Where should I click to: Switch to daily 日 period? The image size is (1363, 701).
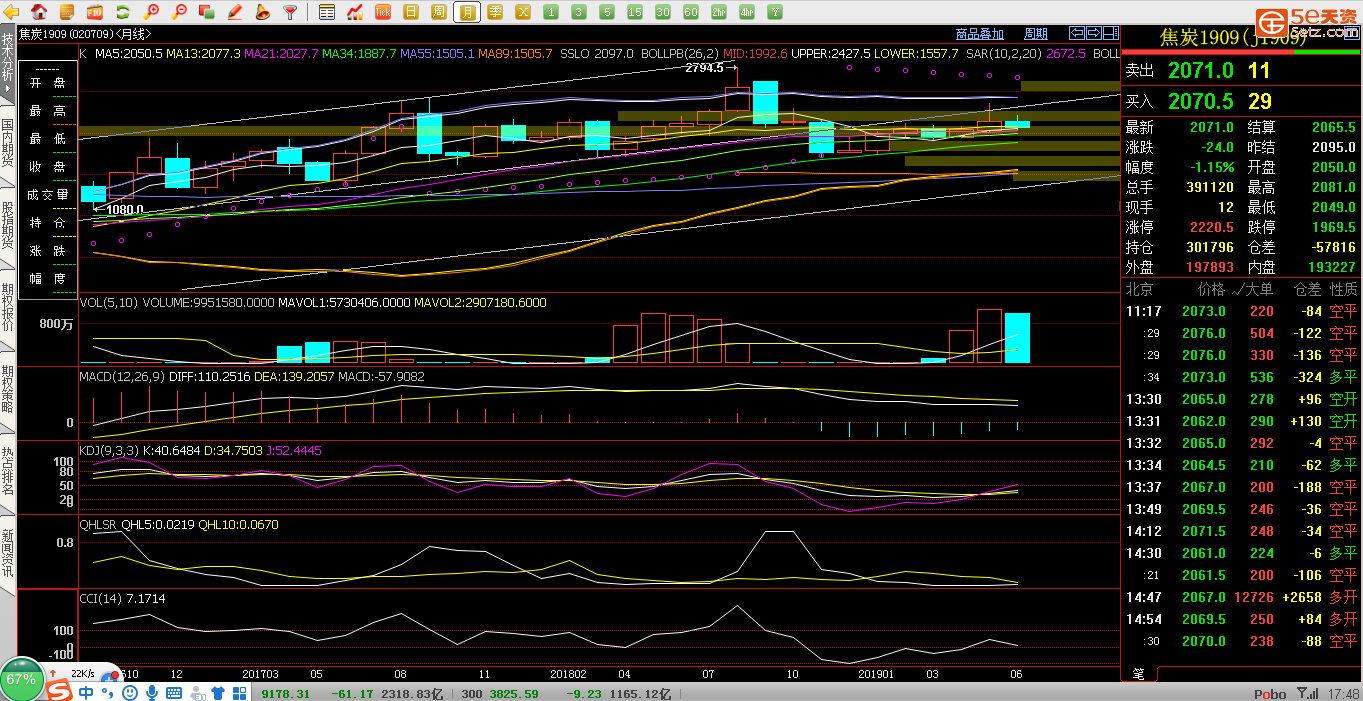pyautogui.click(x=411, y=12)
